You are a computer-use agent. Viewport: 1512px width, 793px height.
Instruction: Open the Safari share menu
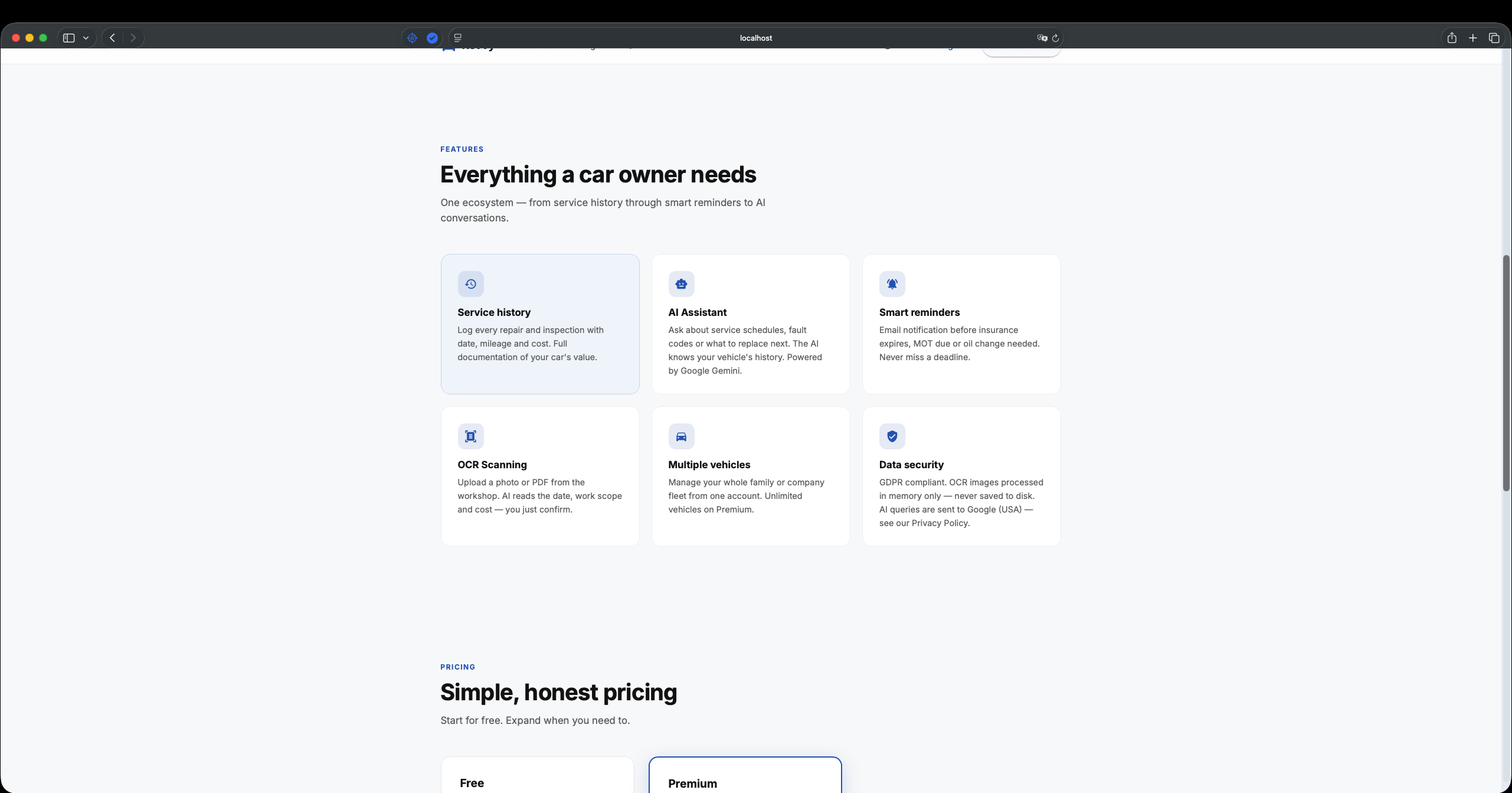pyautogui.click(x=1452, y=38)
